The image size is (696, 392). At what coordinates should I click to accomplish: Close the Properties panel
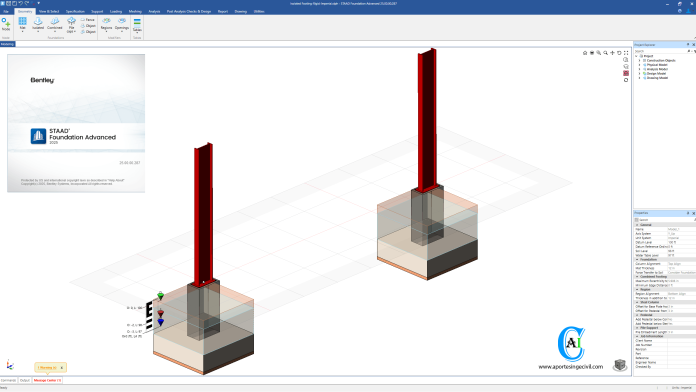(x=693, y=213)
